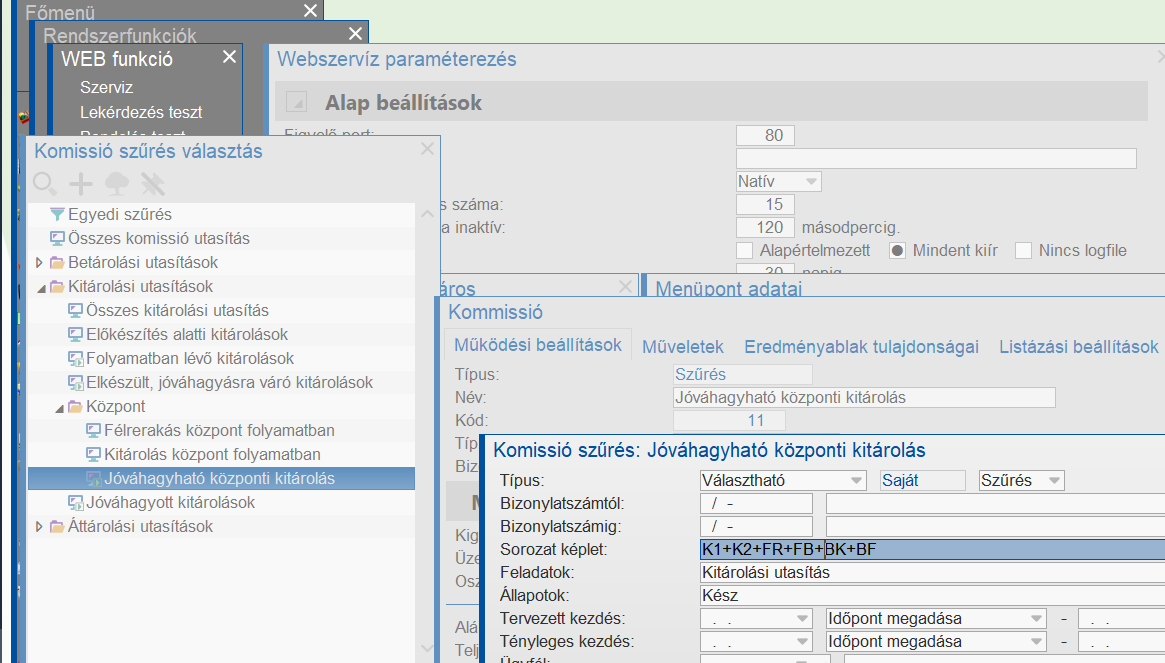Toggle the Nincs logfile checkbox
This screenshot has height=663, width=1165.
pyautogui.click(x=1023, y=250)
